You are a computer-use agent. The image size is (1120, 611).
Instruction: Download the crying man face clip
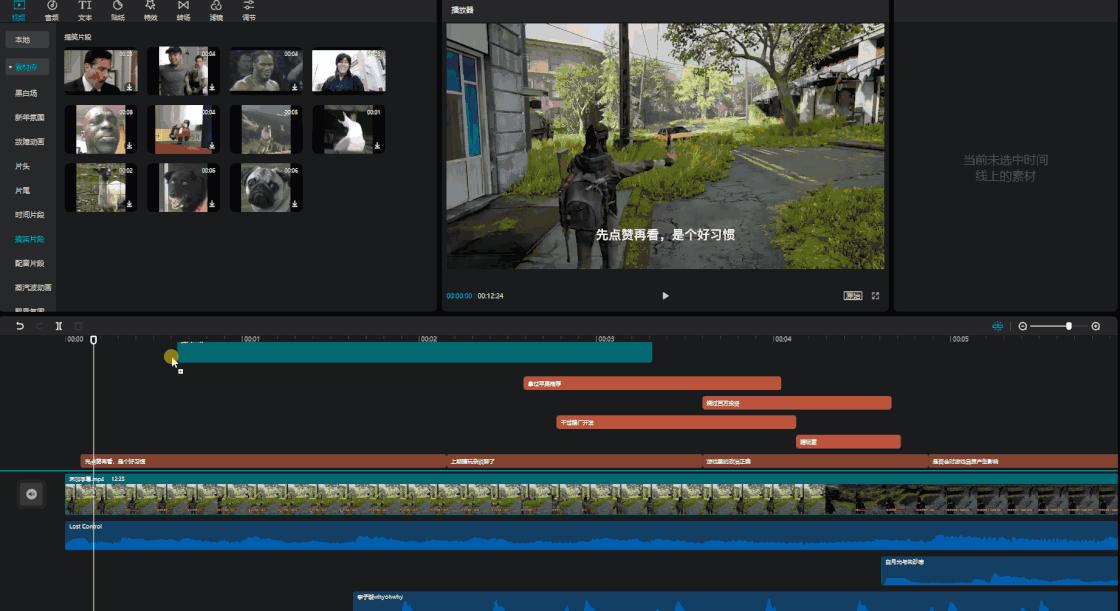click(x=129, y=146)
